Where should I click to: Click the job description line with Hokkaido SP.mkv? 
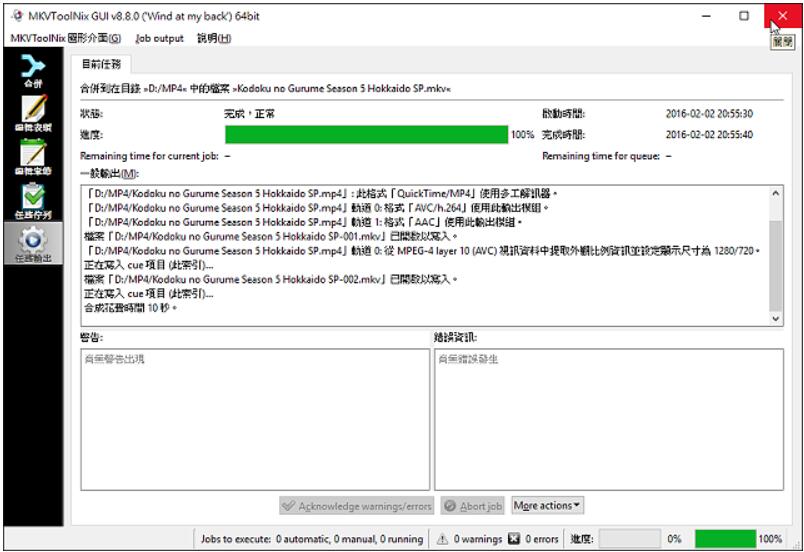pyautogui.click(x=266, y=89)
